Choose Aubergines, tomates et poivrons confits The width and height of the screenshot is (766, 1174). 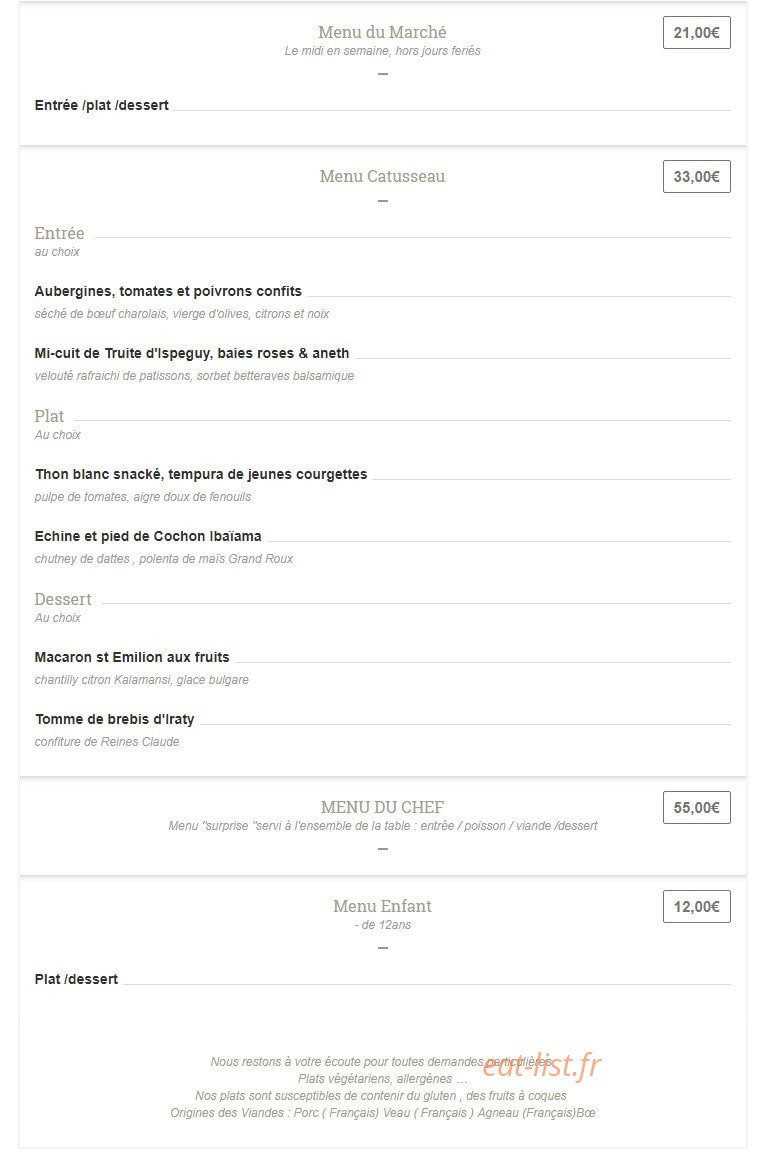click(168, 291)
